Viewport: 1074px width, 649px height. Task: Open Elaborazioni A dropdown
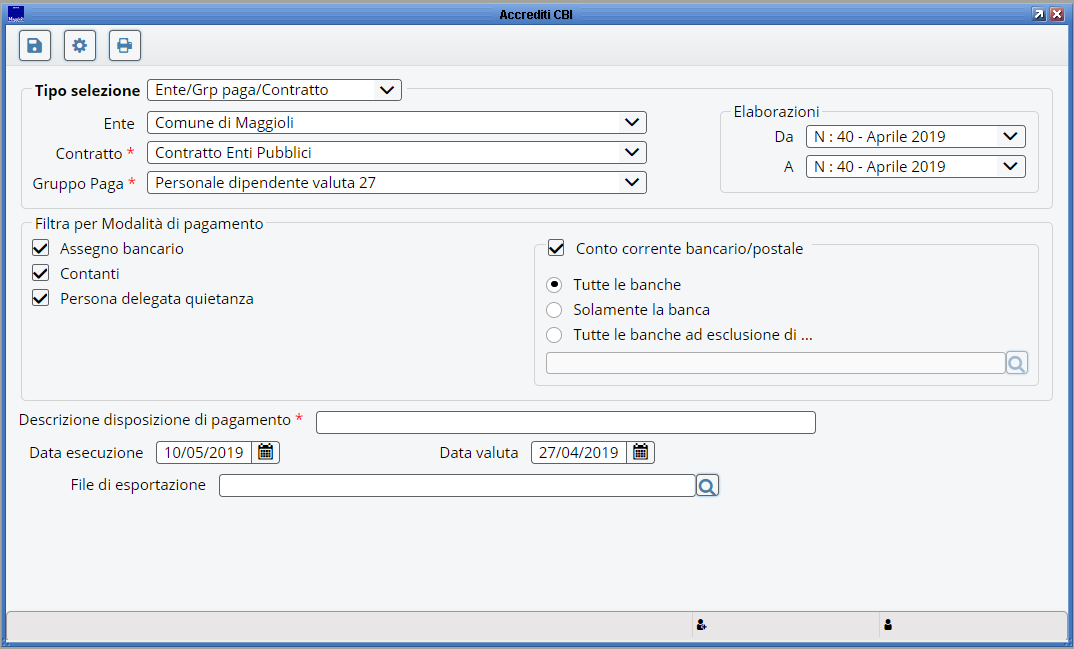[916, 166]
